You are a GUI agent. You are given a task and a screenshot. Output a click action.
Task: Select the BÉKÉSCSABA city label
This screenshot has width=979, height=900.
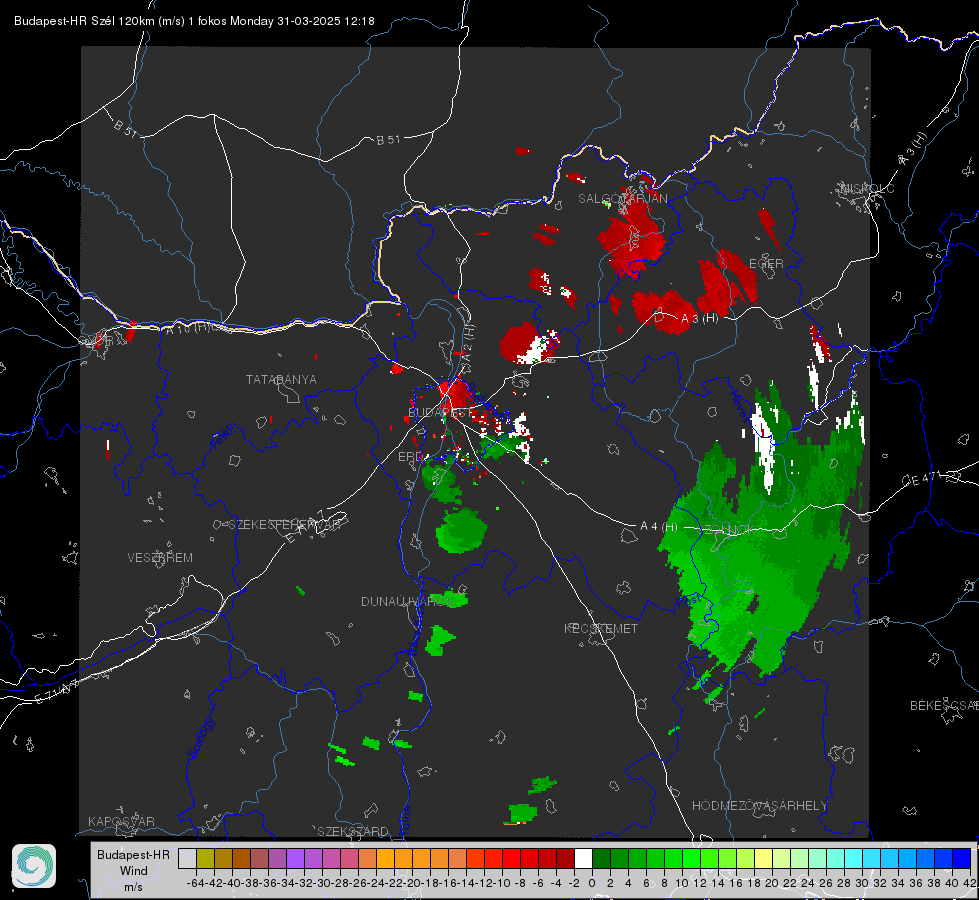coord(944,706)
